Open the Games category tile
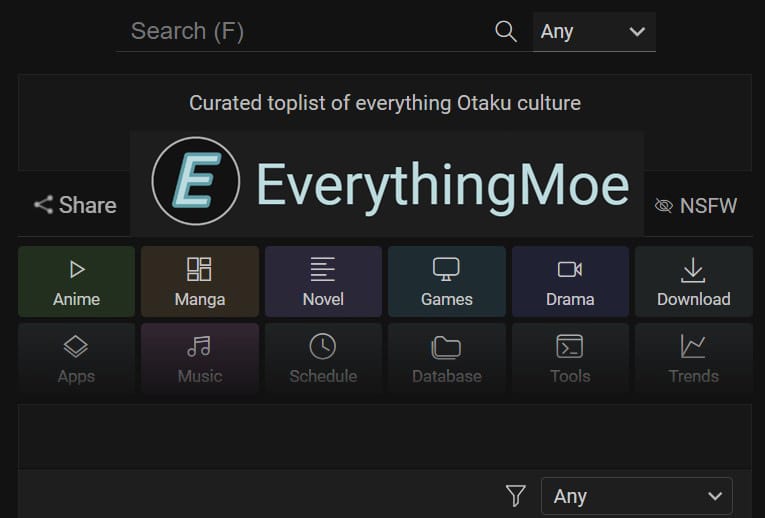The height and width of the screenshot is (518, 765). (x=447, y=282)
